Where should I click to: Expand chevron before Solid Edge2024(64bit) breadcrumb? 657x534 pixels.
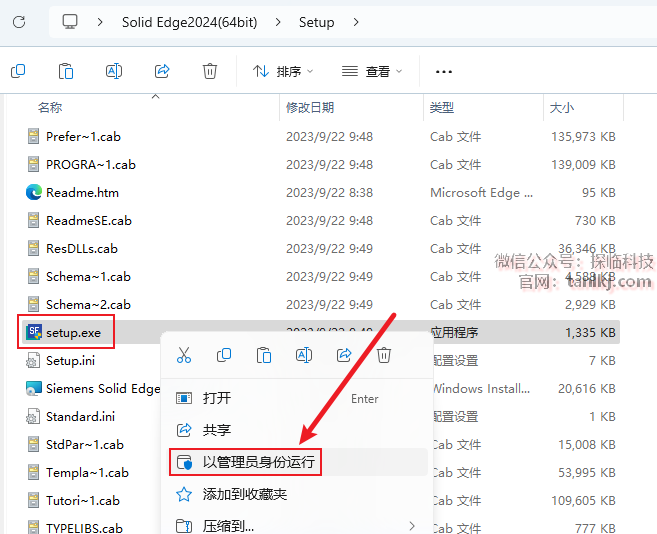point(100,22)
